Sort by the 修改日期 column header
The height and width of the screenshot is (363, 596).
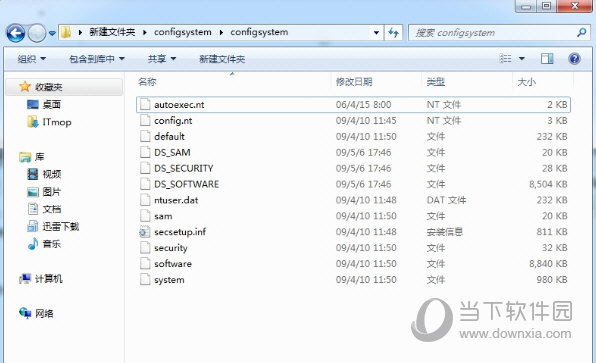tap(354, 82)
